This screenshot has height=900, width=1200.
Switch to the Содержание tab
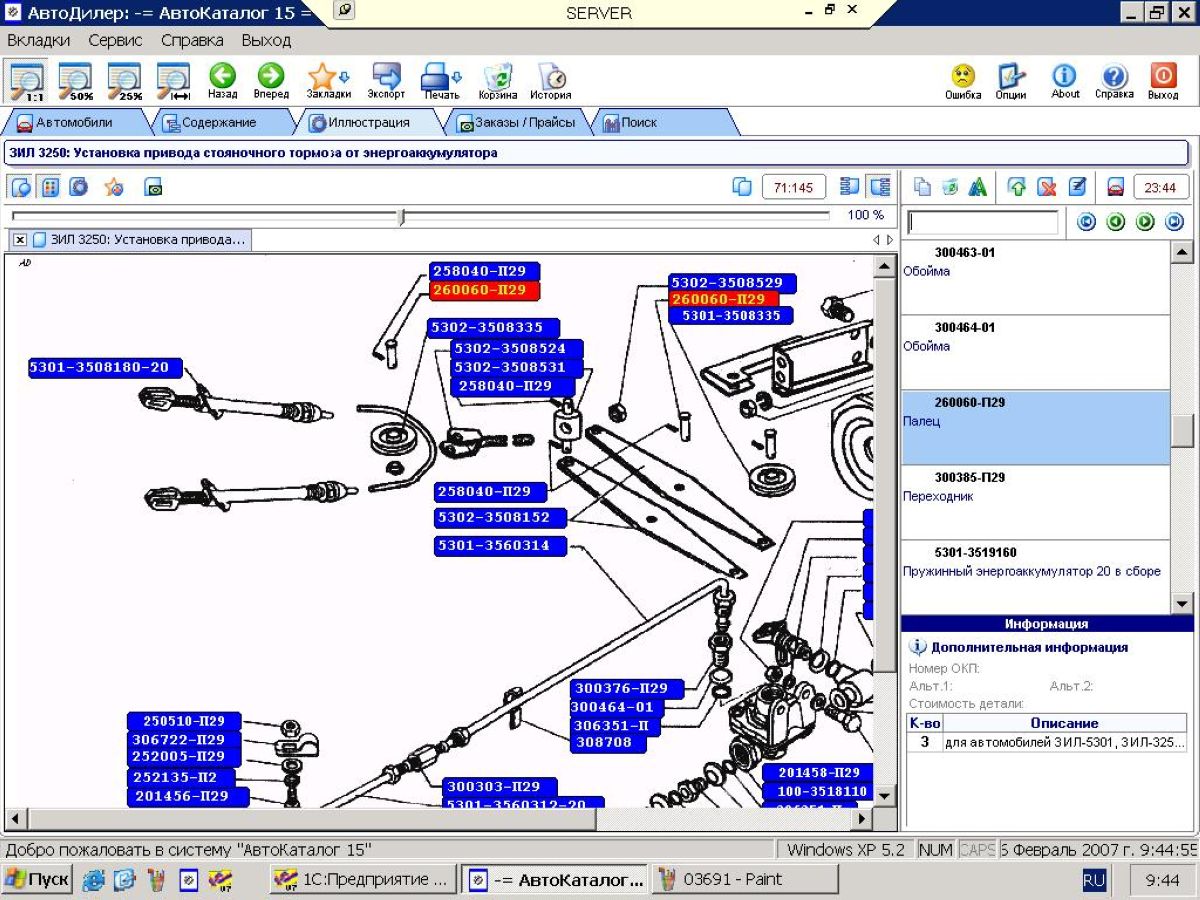218,122
